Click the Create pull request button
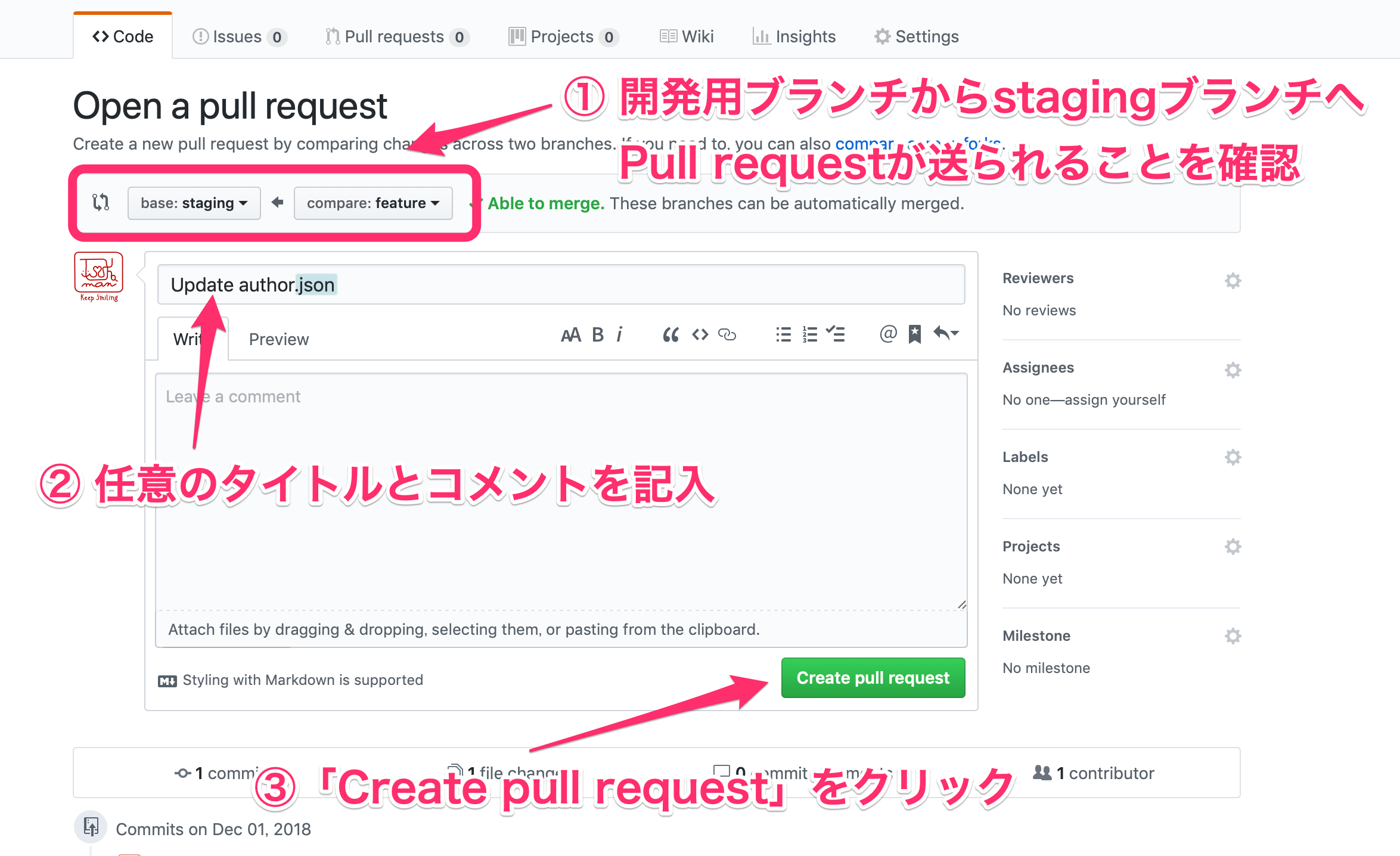The height and width of the screenshot is (856, 1400). pyautogui.click(x=873, y=678)
